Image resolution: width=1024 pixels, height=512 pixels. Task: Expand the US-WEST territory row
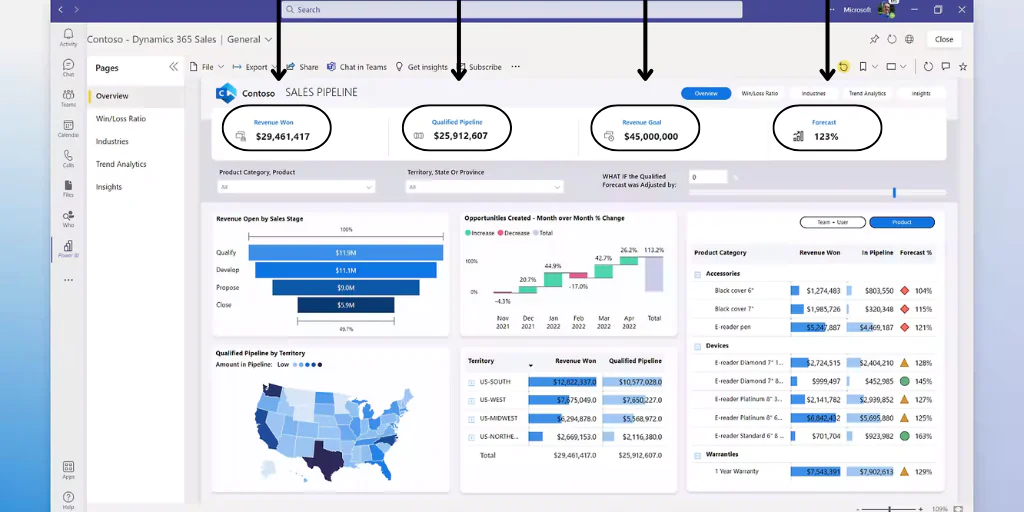click(x=471, y=400)
